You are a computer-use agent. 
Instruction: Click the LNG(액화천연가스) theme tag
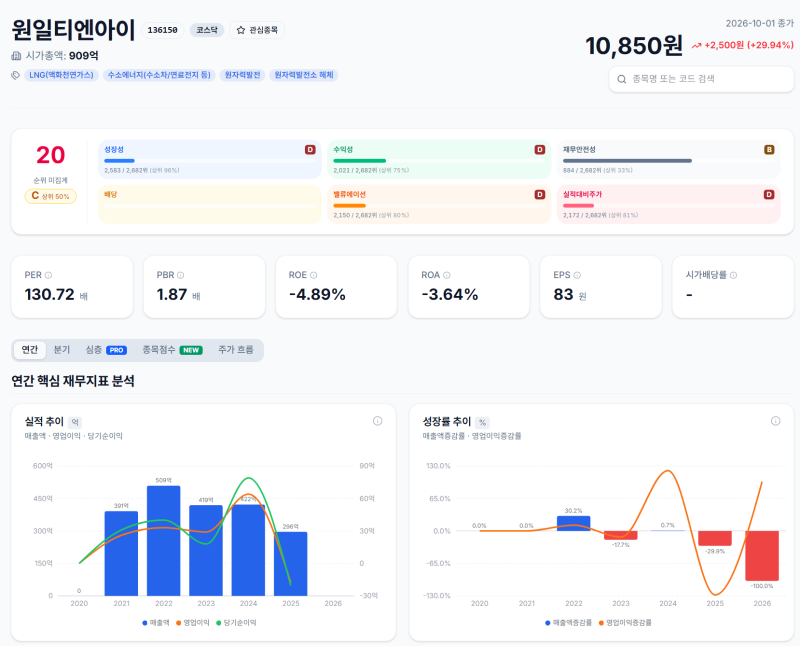coord(61,75)
